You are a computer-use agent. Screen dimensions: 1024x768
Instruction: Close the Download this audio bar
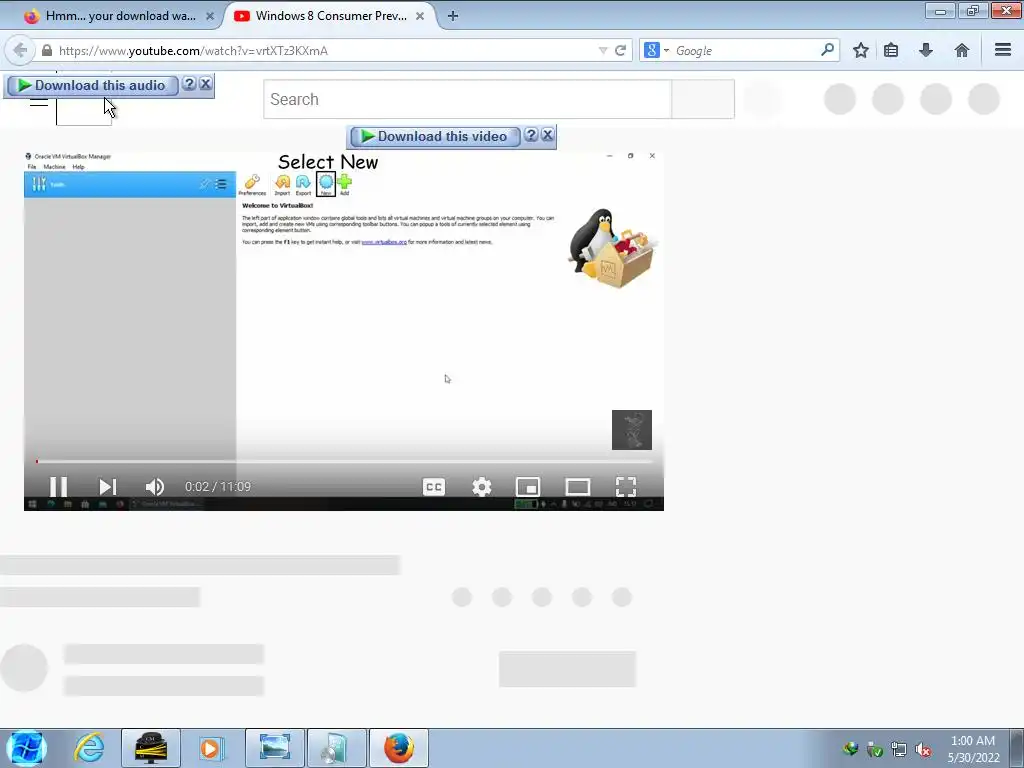[206, 84]
